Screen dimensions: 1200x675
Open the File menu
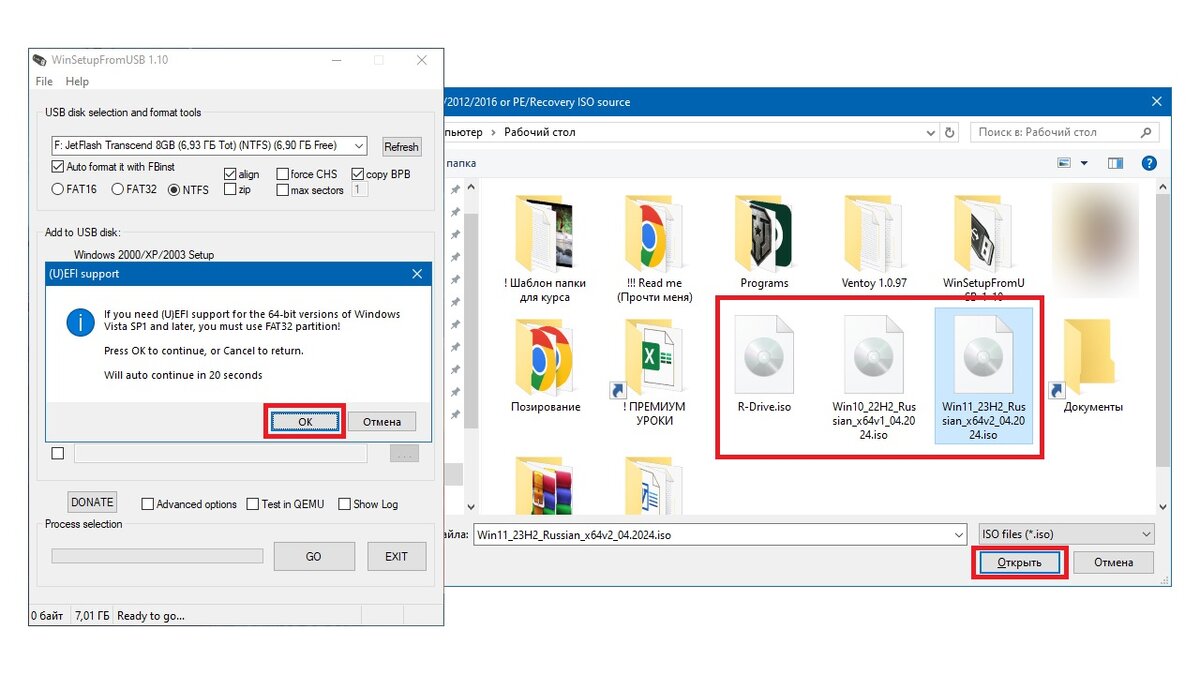click(x=43, y=81)
